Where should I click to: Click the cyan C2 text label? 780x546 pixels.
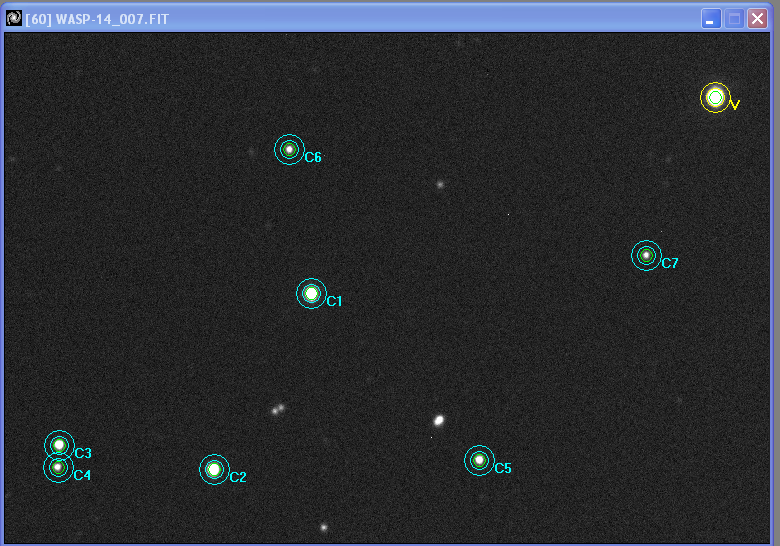(237, 477)
